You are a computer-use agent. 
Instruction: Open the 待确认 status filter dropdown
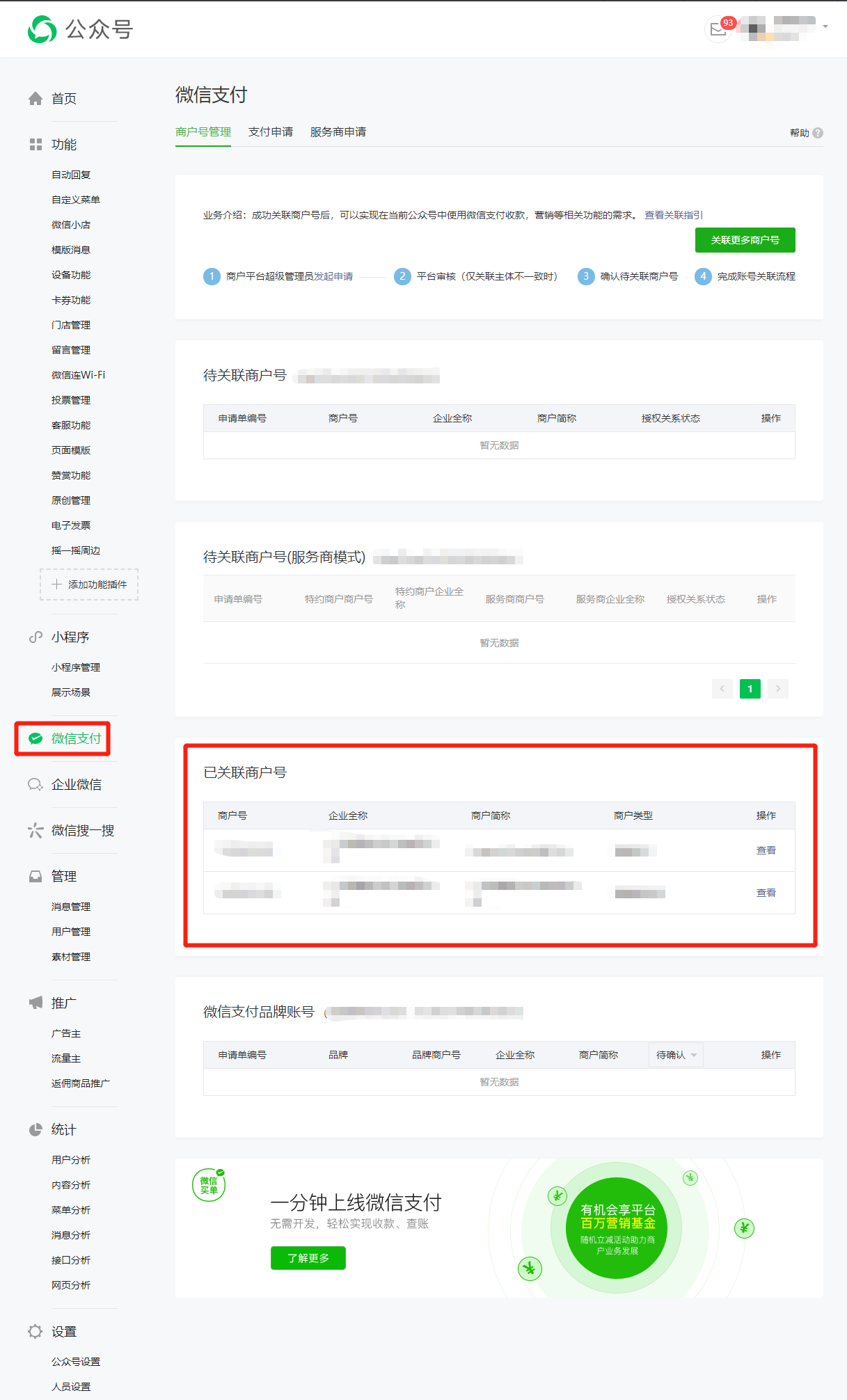pos(676,1055)
